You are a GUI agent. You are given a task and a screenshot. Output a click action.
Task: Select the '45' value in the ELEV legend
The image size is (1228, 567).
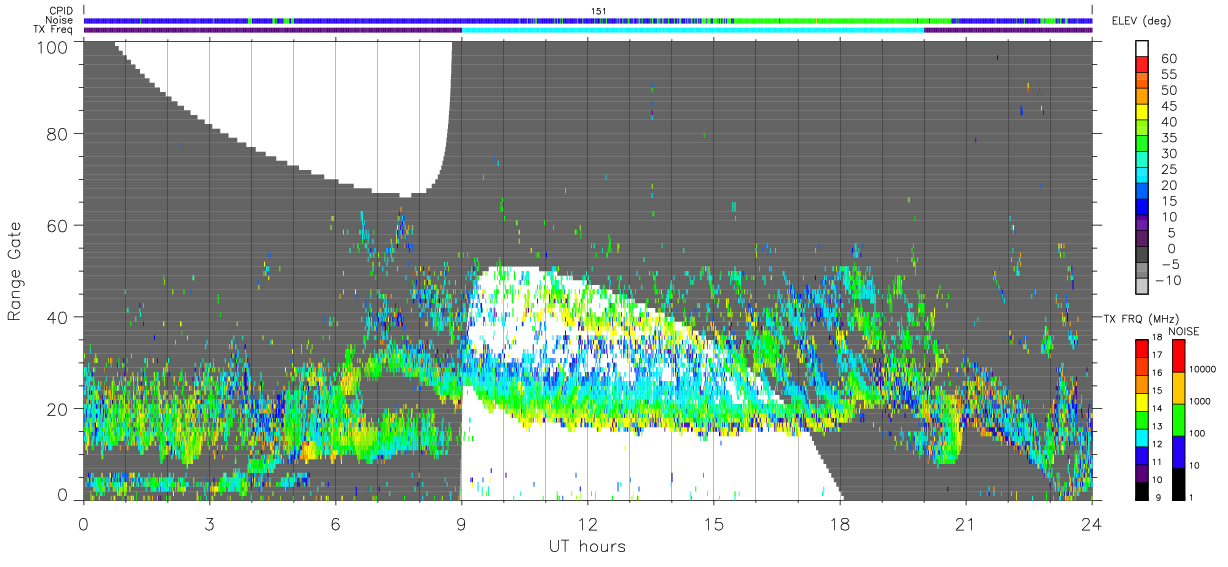(1167, 106)
